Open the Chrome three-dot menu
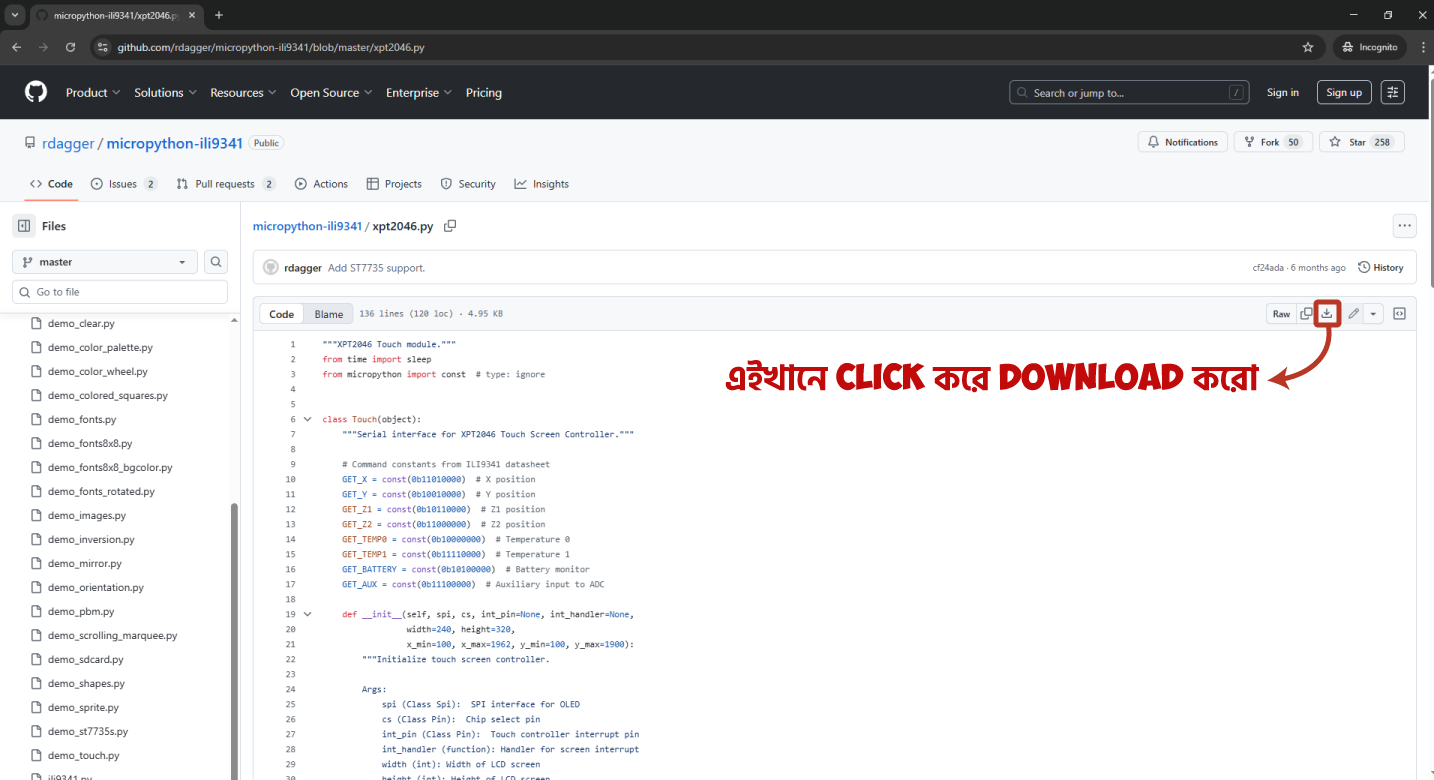 [1422, 47]
